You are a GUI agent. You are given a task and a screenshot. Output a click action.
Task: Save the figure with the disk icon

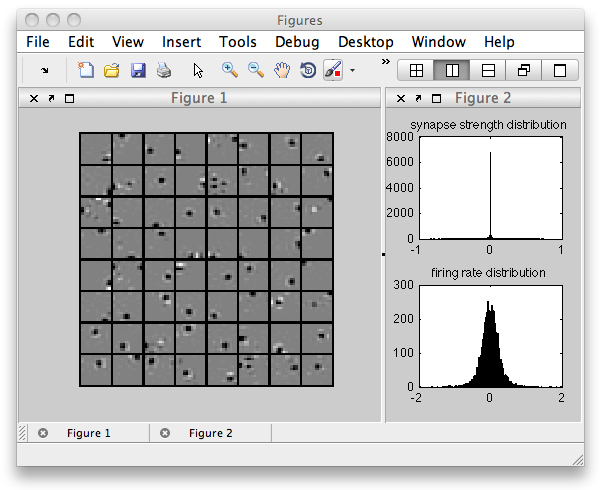pyautogui.click(x=138, y=71)
